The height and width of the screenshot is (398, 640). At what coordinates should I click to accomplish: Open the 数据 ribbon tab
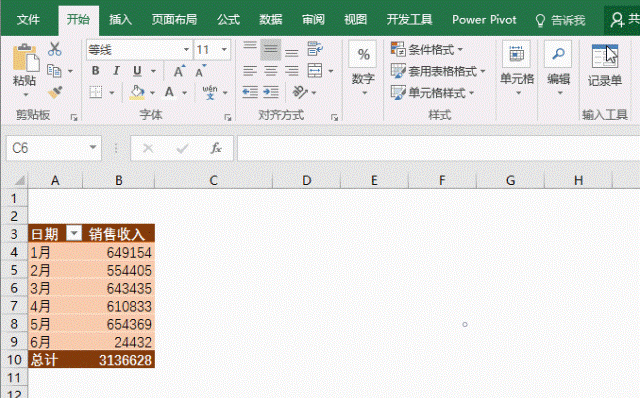tap(271, 20)
